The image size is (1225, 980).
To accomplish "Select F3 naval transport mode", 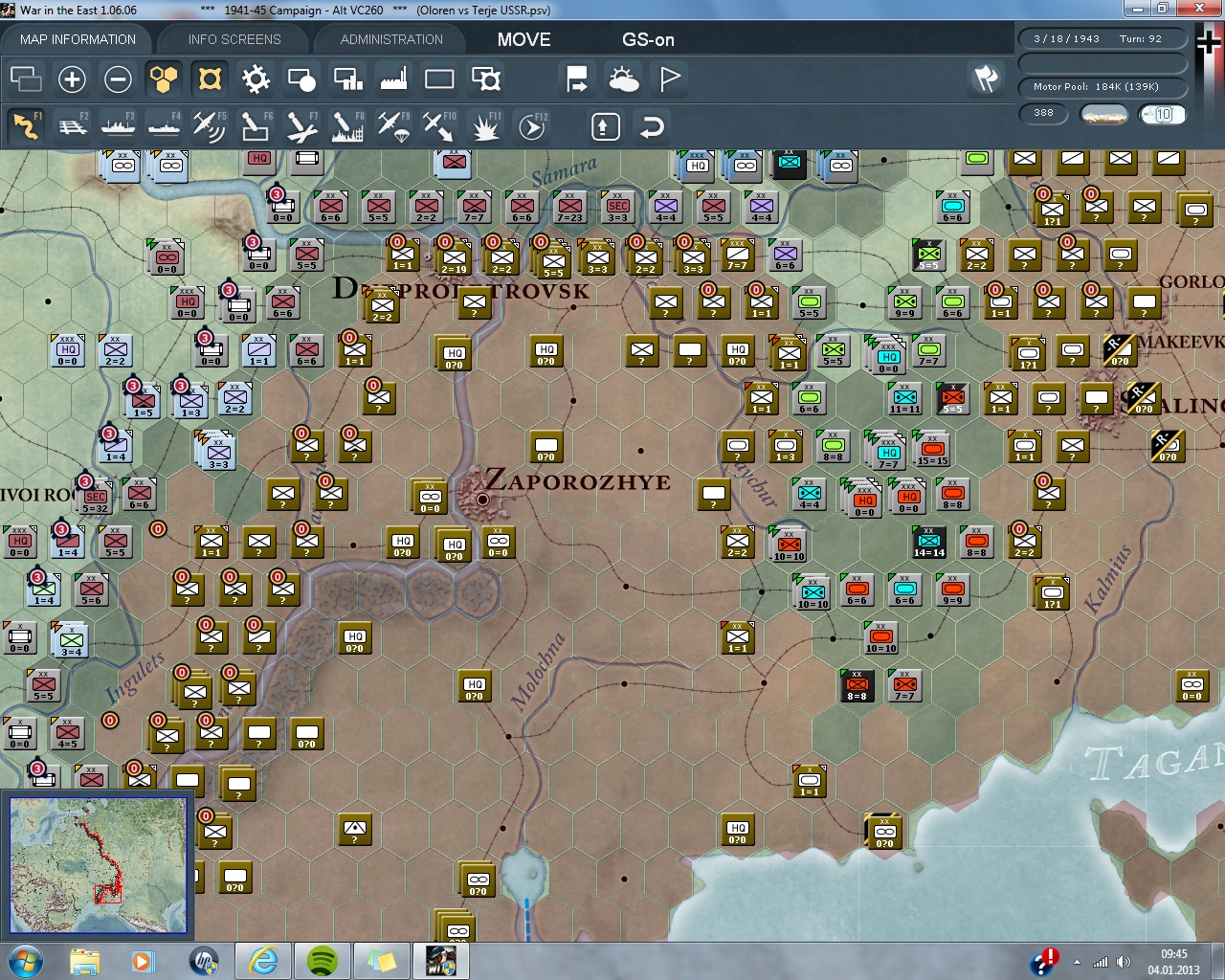I will coord(118,126).
